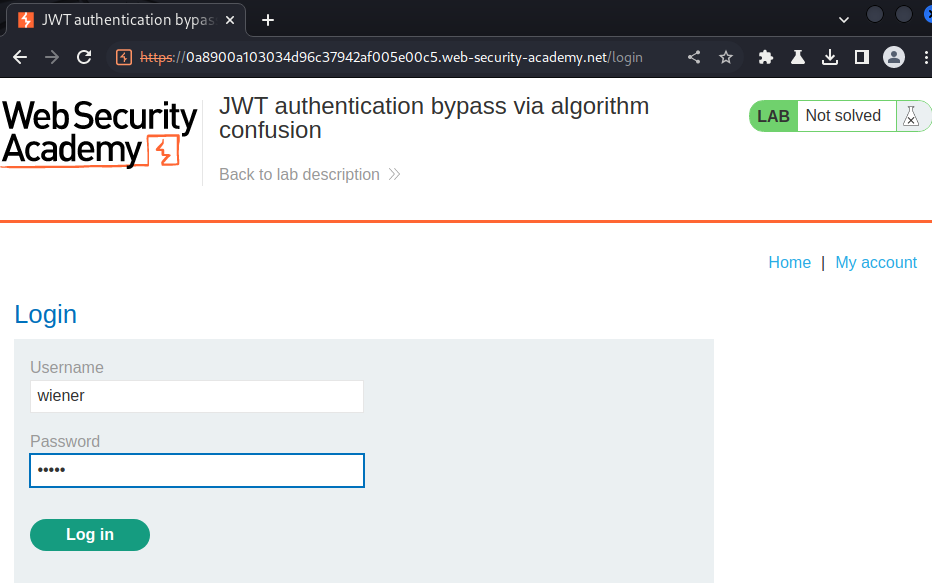Click the lab title heading text
This screenshot has height=584, width=932.
[434, 118]
